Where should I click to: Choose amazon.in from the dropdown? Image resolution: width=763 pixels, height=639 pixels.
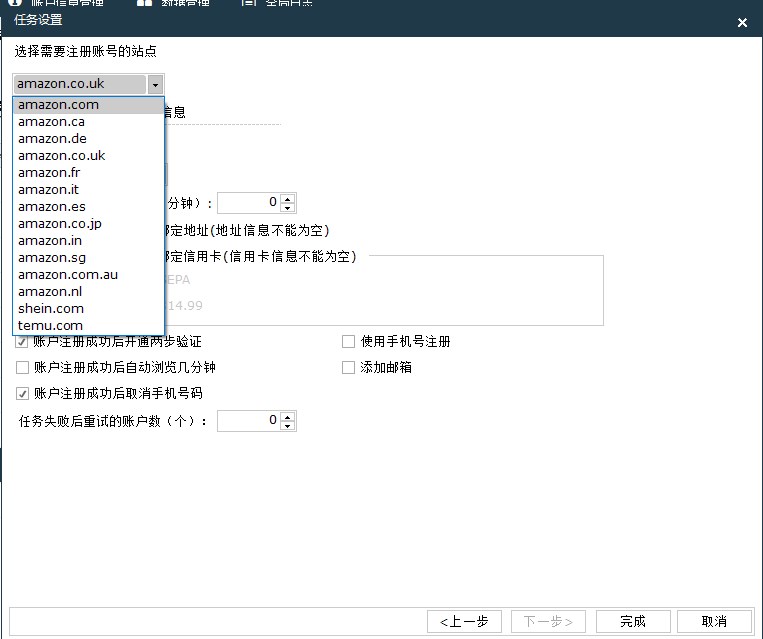pos(88,241)
